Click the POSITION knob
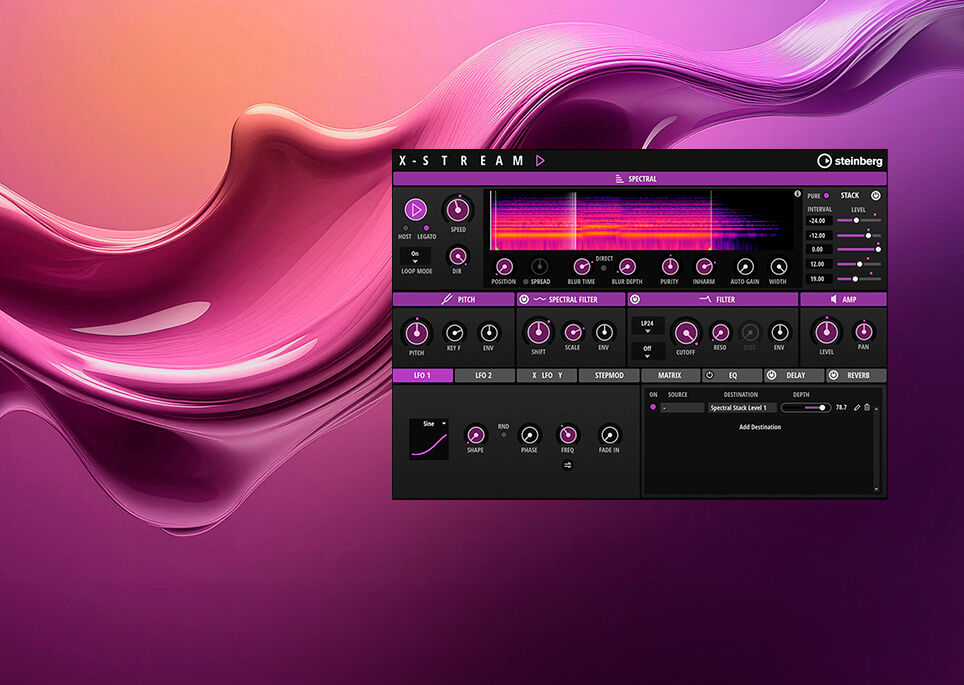 coord(504,267)
